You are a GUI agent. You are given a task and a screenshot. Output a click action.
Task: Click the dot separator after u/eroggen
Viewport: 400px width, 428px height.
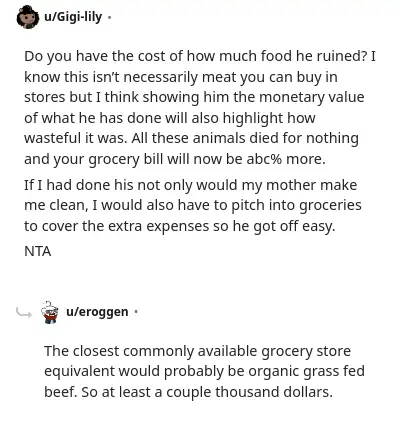(x=136, y=312)
